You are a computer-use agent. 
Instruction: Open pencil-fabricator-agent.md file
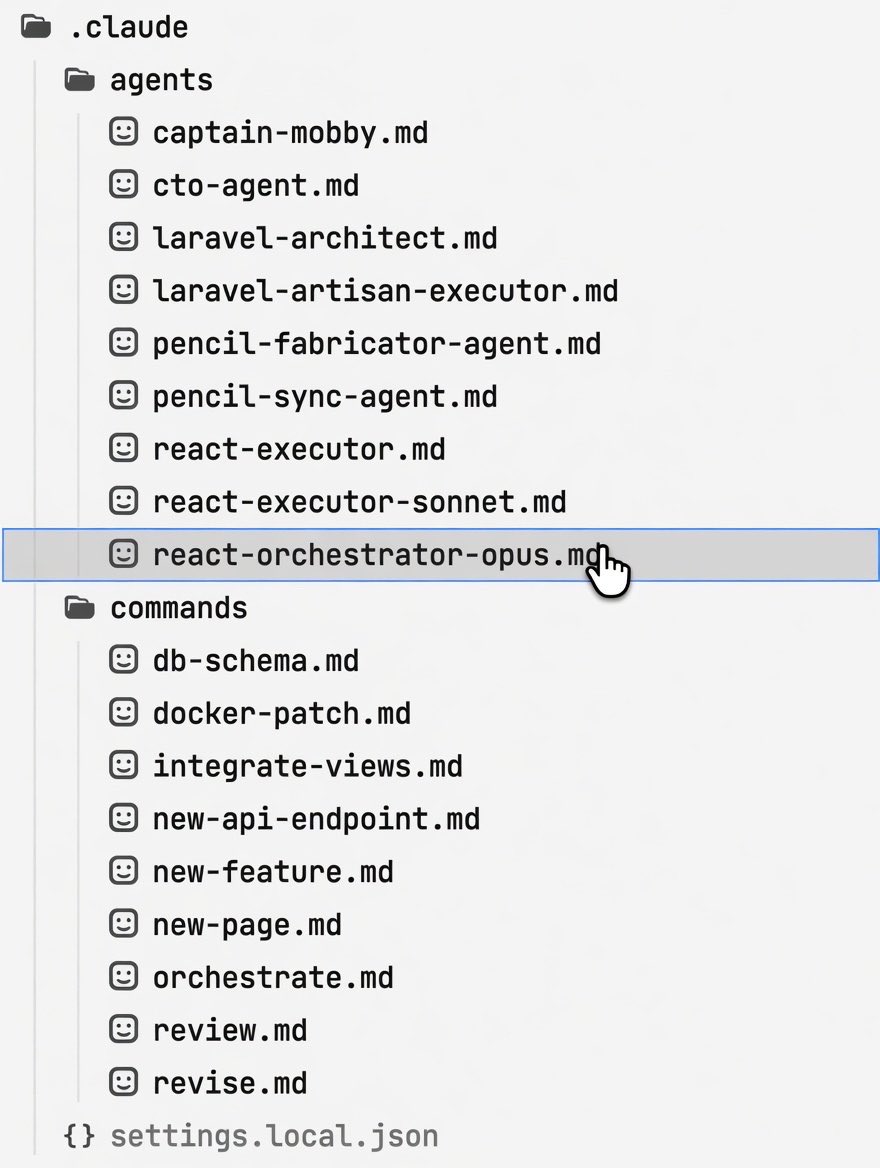pyautogui.click(x=376, y=344)
